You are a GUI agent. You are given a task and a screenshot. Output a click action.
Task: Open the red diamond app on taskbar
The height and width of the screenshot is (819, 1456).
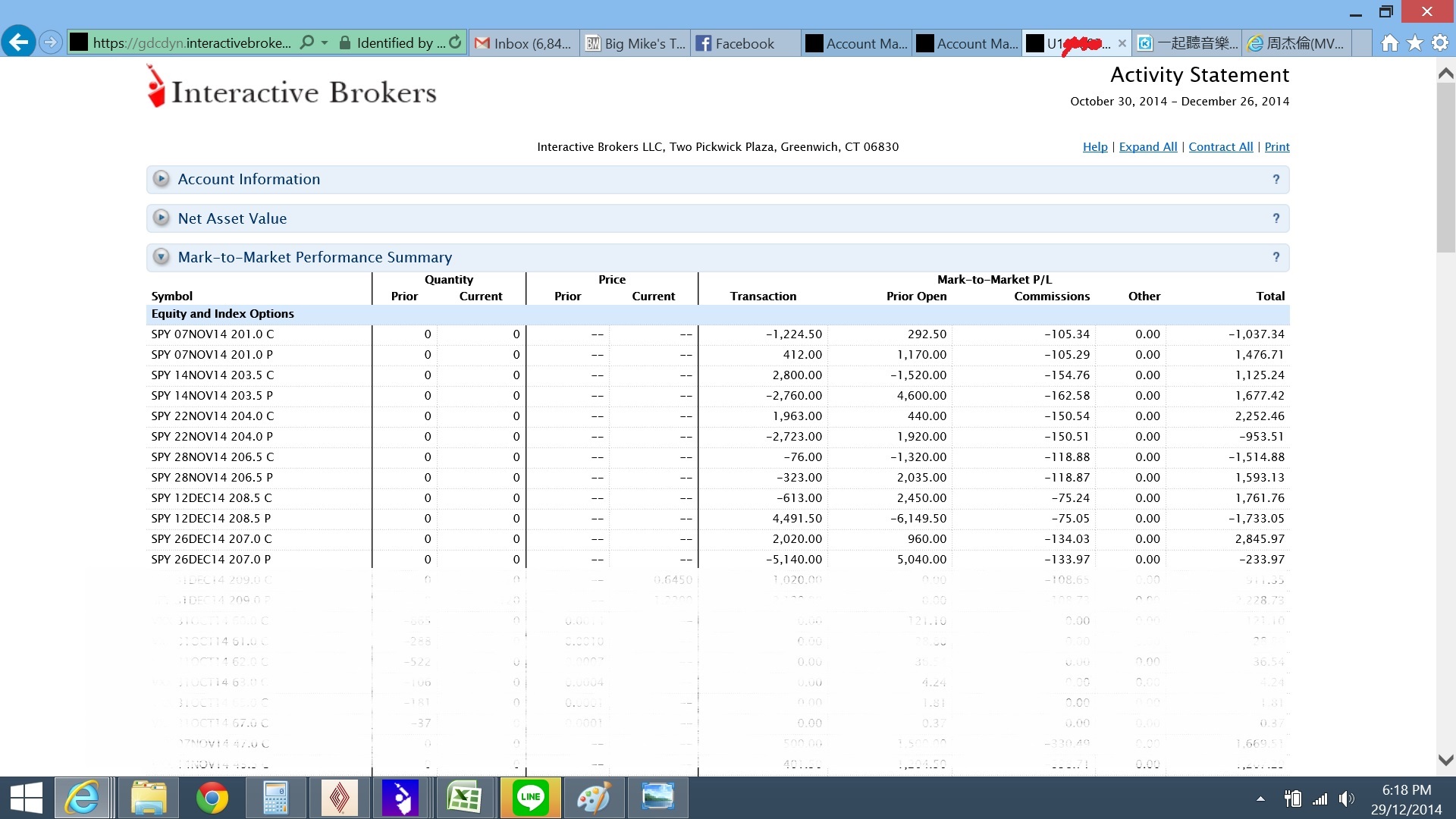tap(339, 798)
